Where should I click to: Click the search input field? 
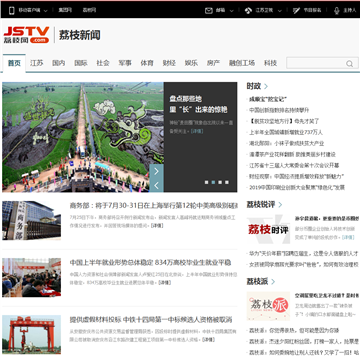tap(316, 63)
